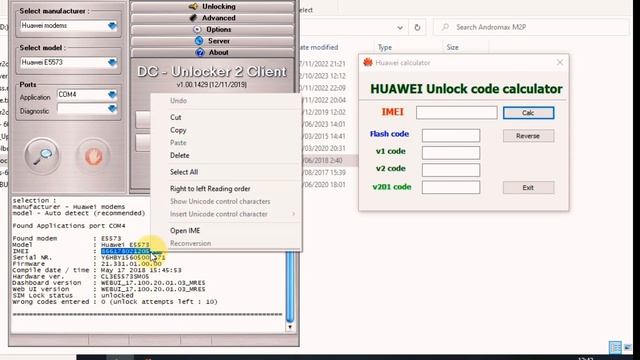Viewport: 640px width, 360px height.
Task: Click the v201 code field
Action: coord(451,187)
